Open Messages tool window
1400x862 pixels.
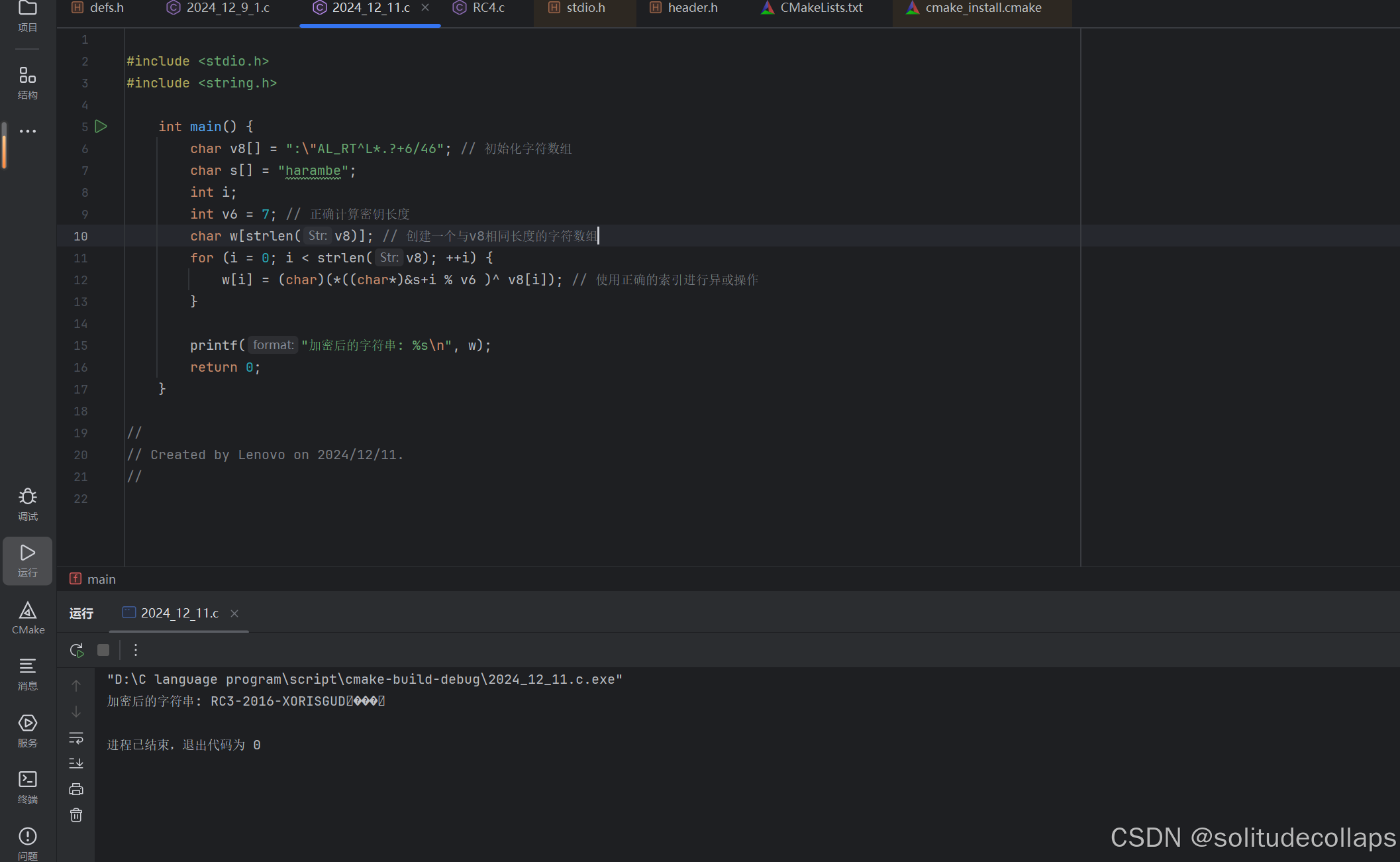click(x=27, y=673)
